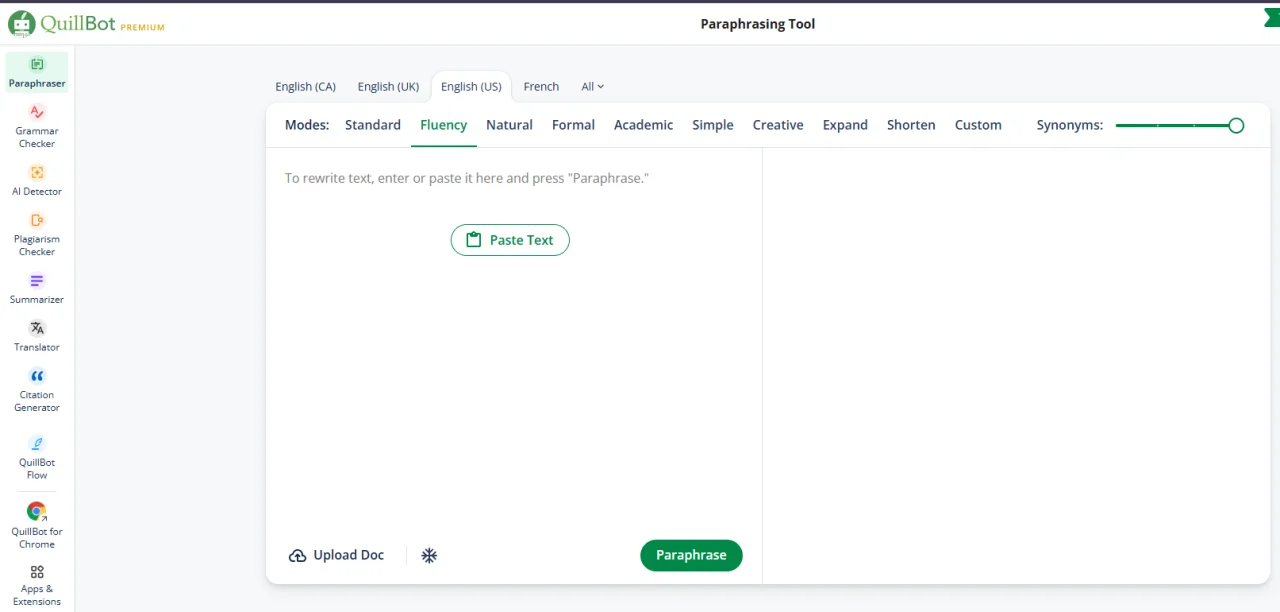Open the Grammar Checker tool

click(37, 126)
